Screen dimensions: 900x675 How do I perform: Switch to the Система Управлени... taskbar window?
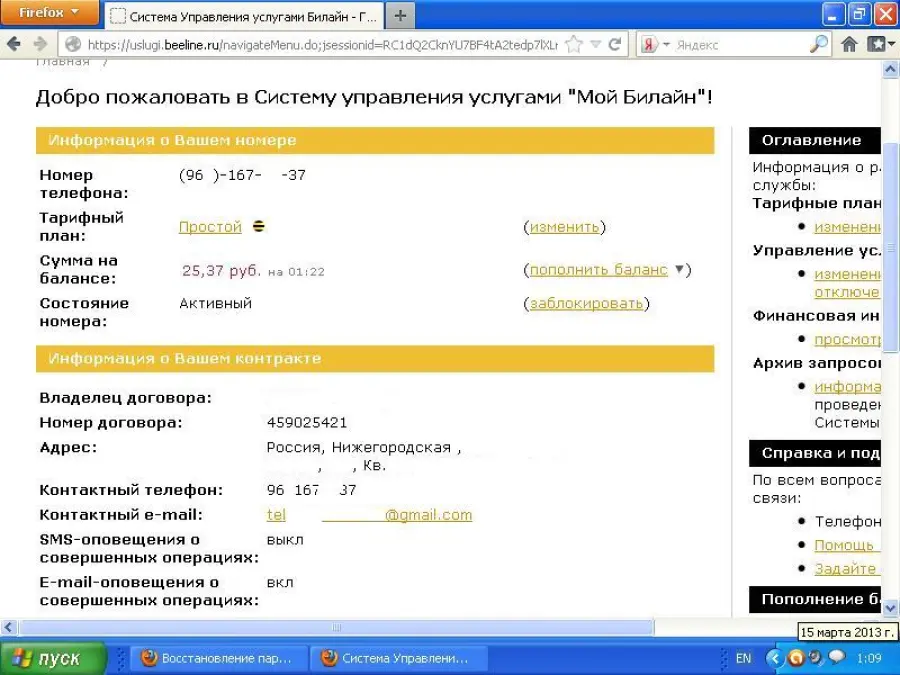[398, 658]
